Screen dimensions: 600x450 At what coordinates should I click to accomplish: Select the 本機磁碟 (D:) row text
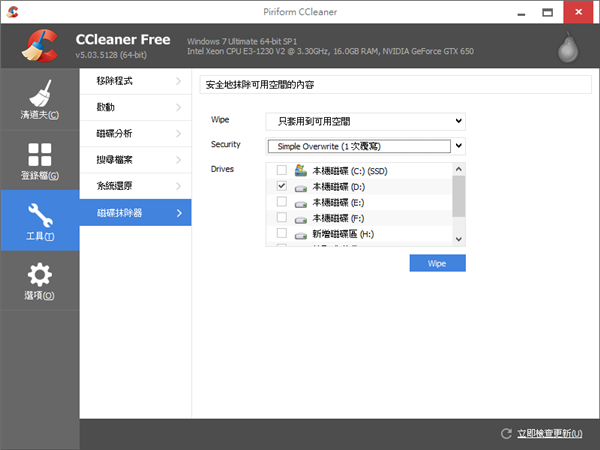click(339, 187)
